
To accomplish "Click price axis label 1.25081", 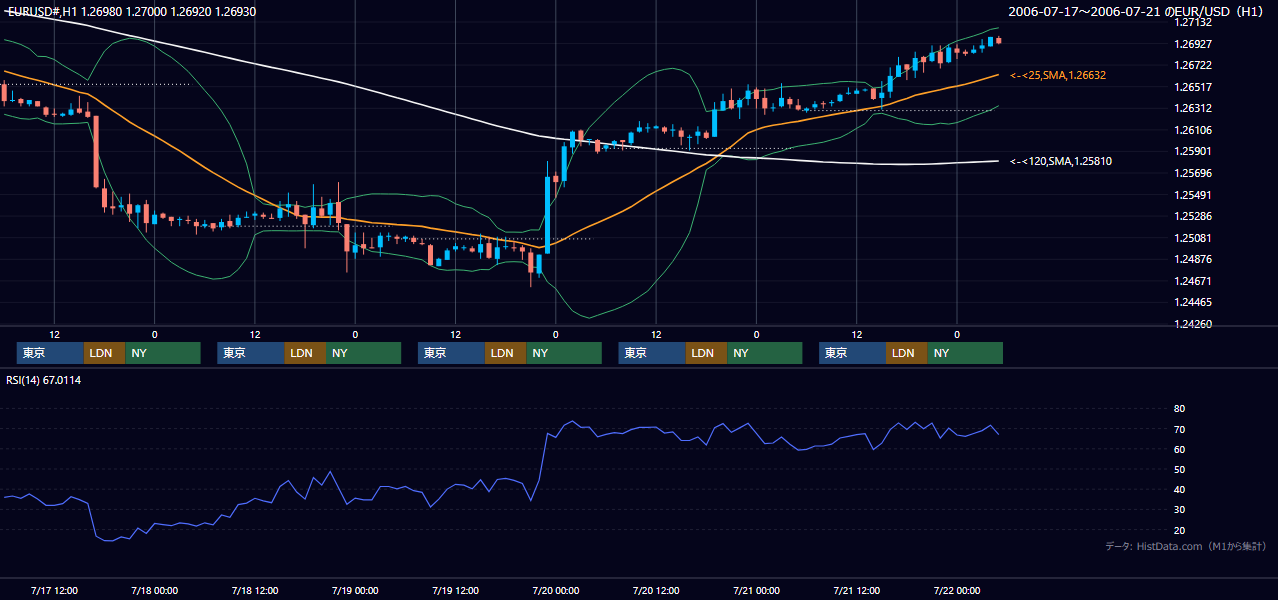I will [1194, 238].
